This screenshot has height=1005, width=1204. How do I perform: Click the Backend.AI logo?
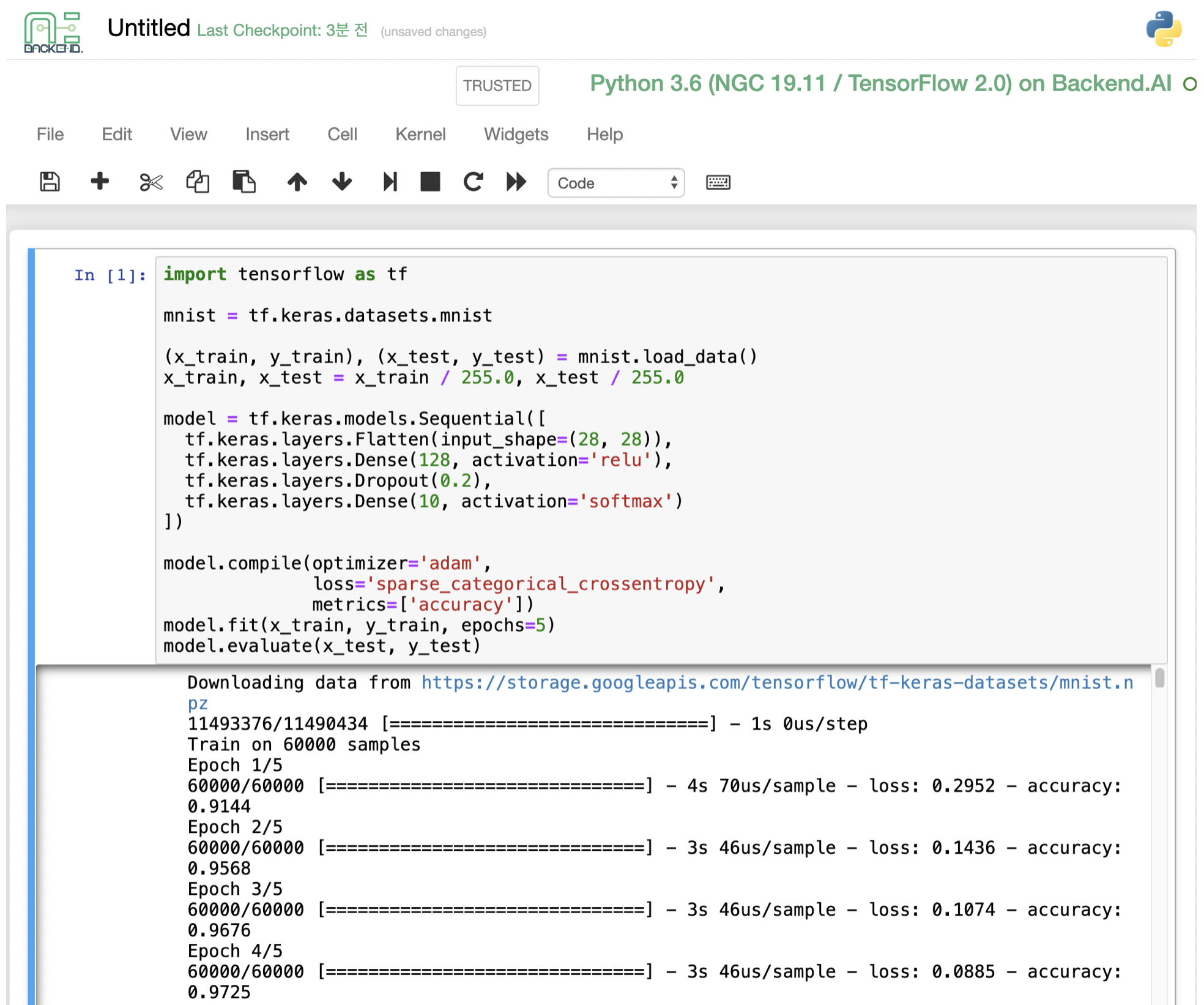53,32
